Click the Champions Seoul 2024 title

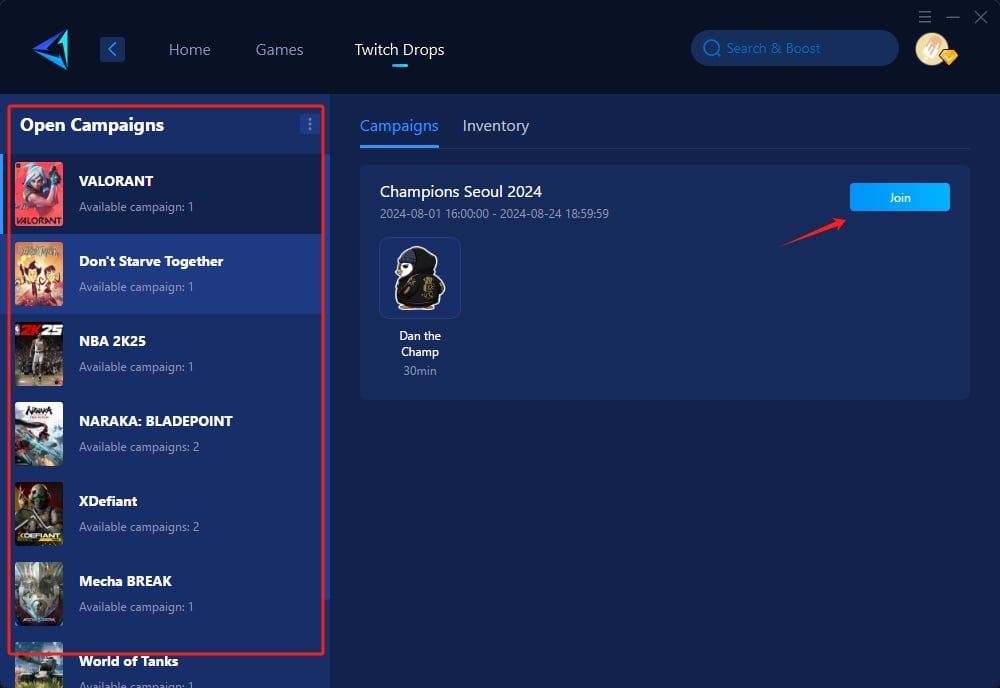[460, 191]
